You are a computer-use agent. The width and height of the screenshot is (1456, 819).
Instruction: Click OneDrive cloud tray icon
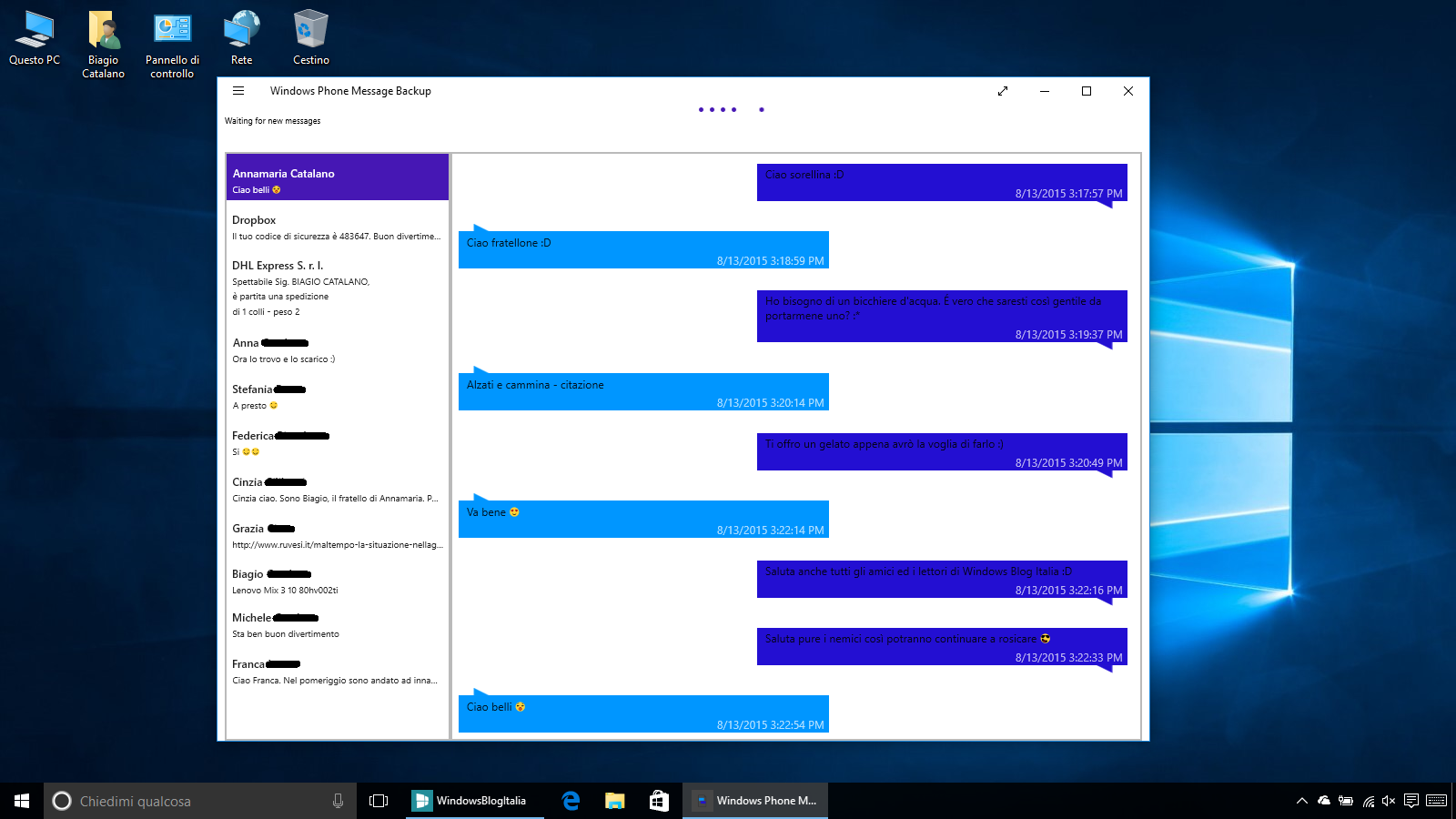point(1324,801)
